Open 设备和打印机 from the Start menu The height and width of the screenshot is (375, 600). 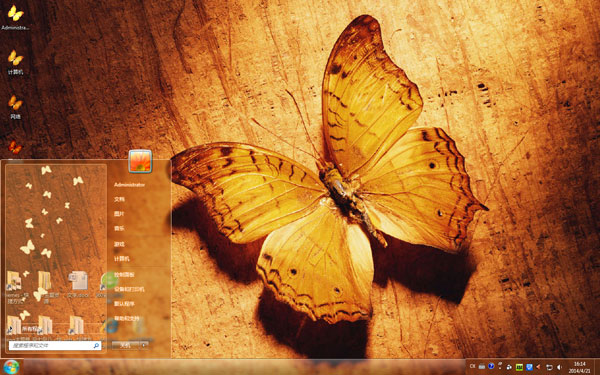(x=129, y=289)
